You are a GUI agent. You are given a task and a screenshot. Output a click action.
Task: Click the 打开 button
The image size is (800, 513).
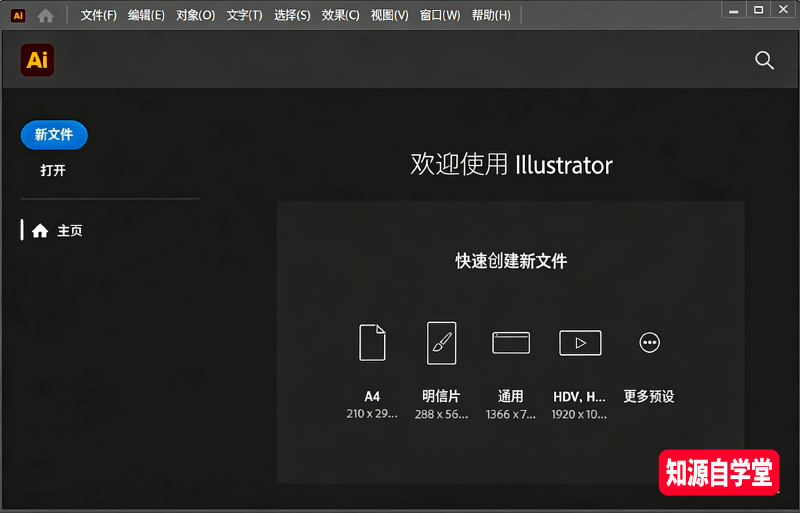pos(53,170)
